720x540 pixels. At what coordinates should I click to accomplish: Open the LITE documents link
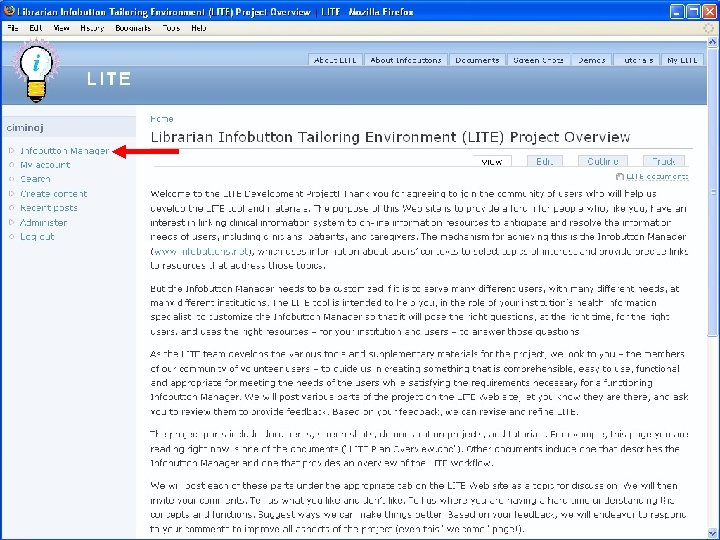click(x=657, y=176)
